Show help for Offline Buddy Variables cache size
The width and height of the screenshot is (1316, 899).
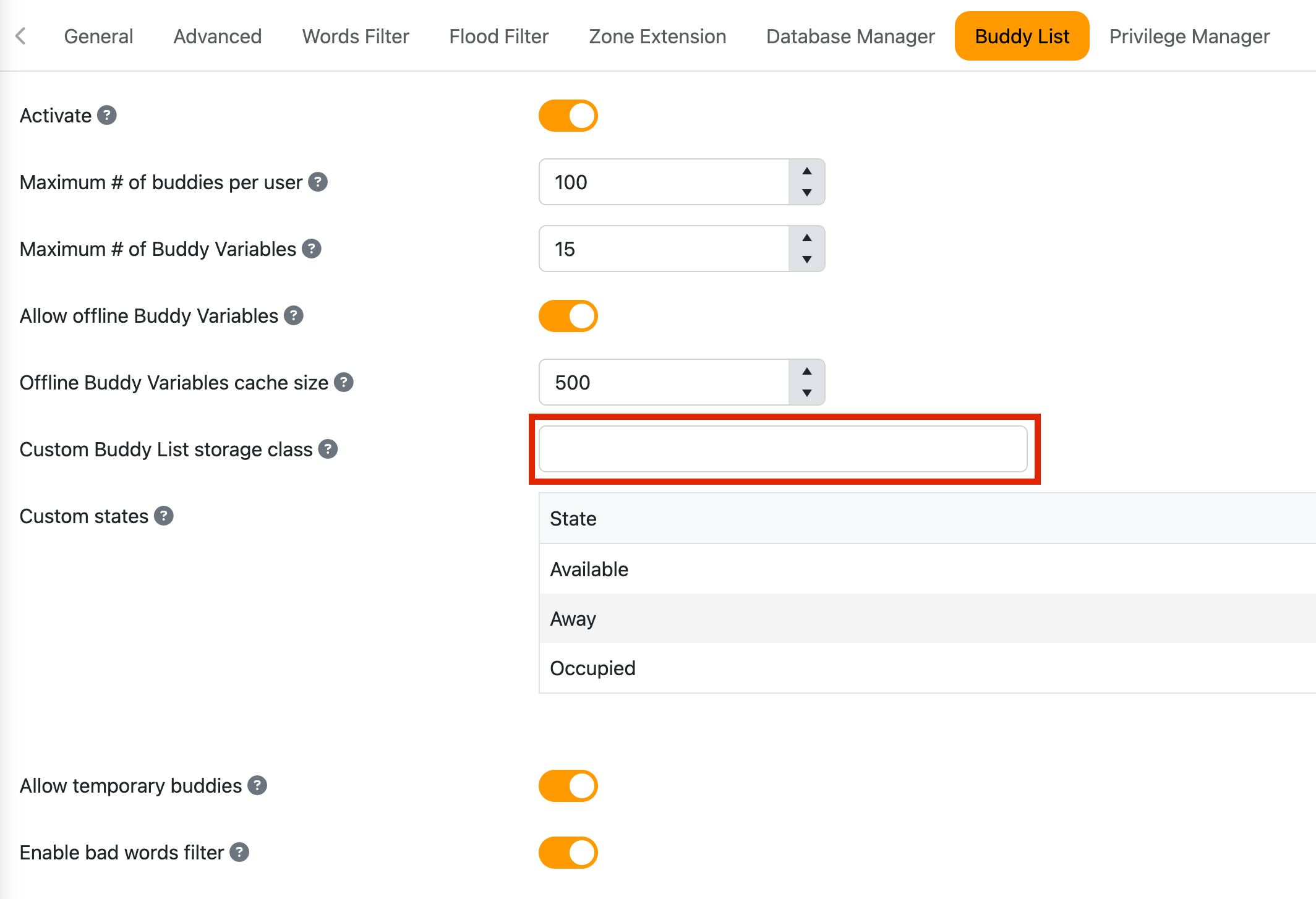coord(344,382)
